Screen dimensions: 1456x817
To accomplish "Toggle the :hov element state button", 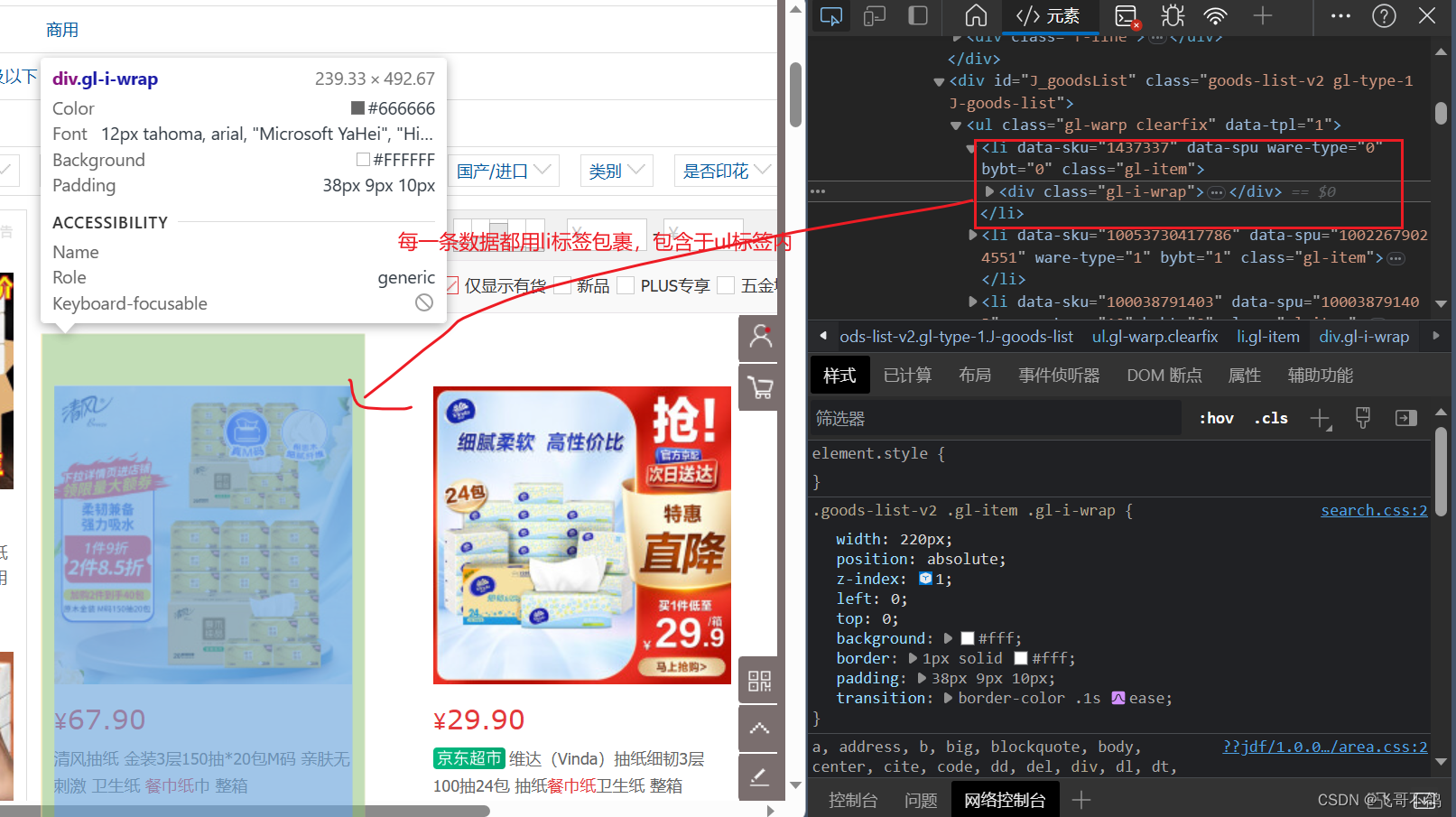I will 1216,418.
